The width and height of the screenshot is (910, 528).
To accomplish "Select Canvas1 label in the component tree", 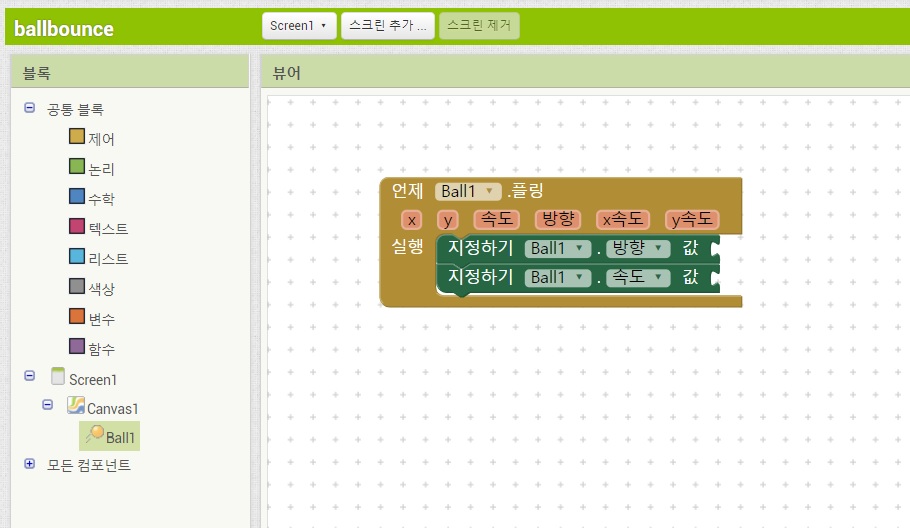I will click(x=113, y=408).
